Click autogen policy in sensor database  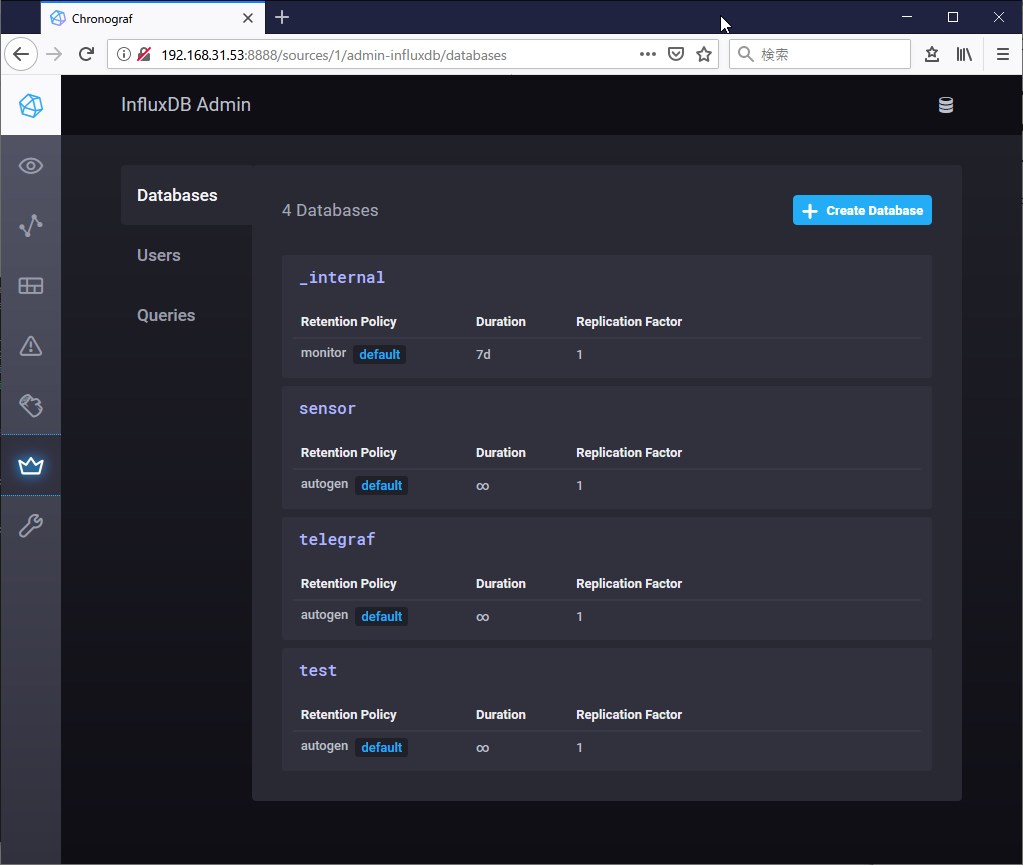[x=324, y=484]
